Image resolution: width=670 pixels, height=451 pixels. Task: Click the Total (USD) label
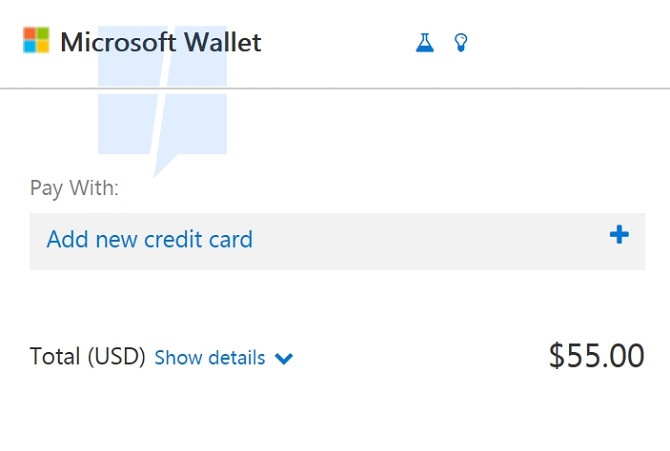pos(88,357)
